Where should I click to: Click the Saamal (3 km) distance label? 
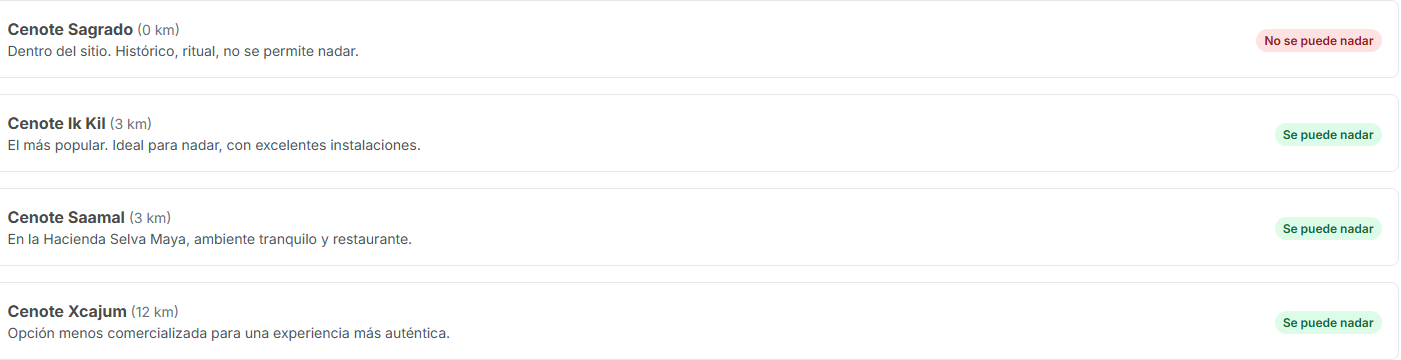point(150,218)
